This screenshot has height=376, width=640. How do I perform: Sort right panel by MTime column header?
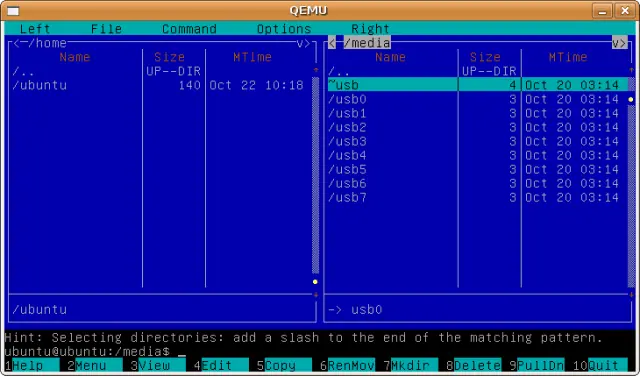(568, 57)
